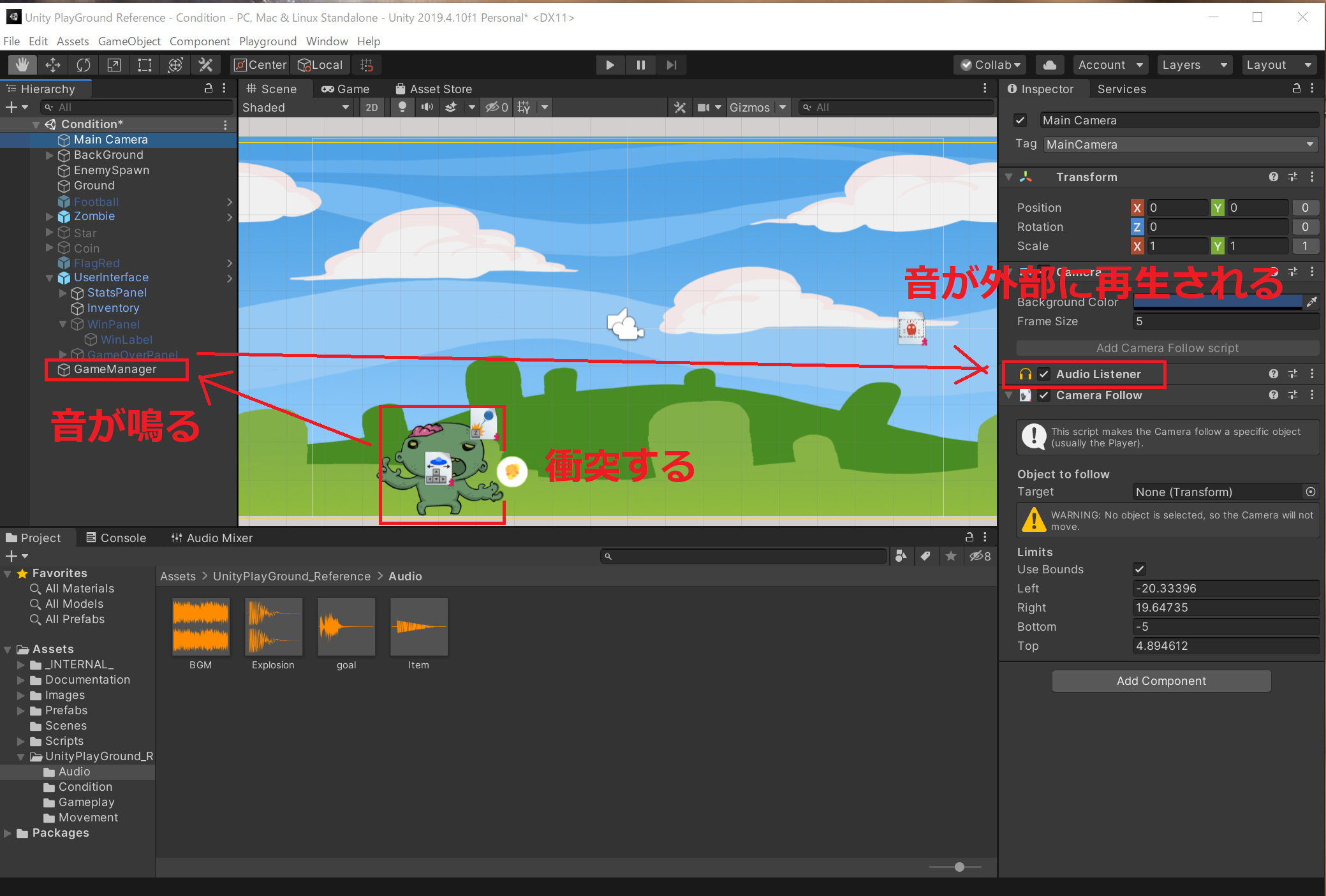Viewport: 1326px width, 896px height.
Task: Open the Playground menu
Action: [x=267, y=41]
